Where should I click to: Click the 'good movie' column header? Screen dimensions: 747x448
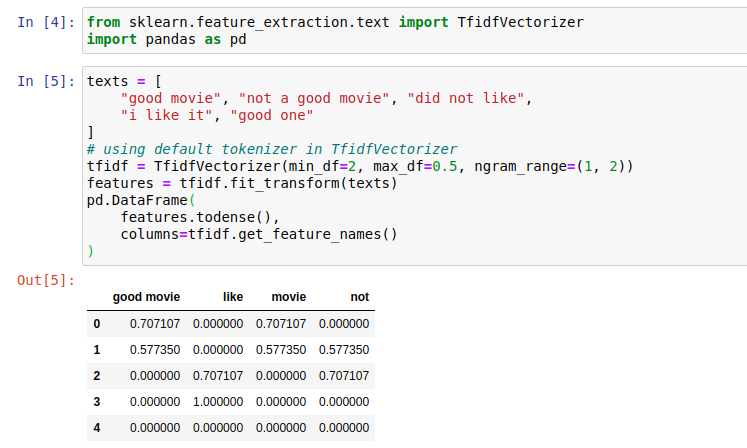coord(147,297)
